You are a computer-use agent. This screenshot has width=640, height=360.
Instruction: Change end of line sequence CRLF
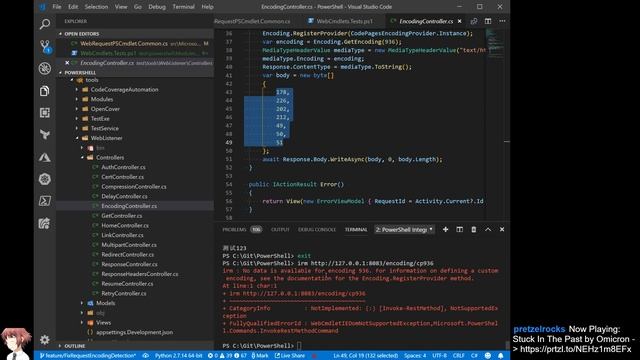pyautogui.click(x=458, y=356)
